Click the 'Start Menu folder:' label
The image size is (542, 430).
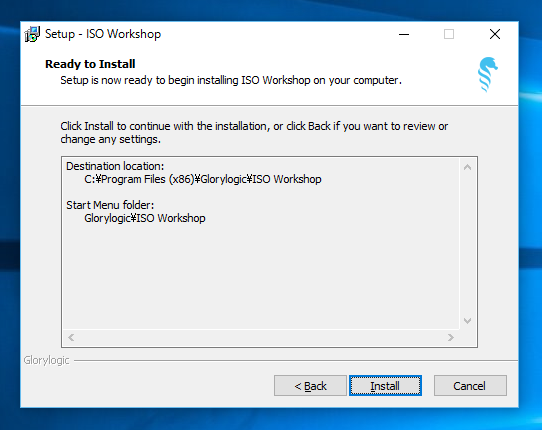(x=110, y=205)
